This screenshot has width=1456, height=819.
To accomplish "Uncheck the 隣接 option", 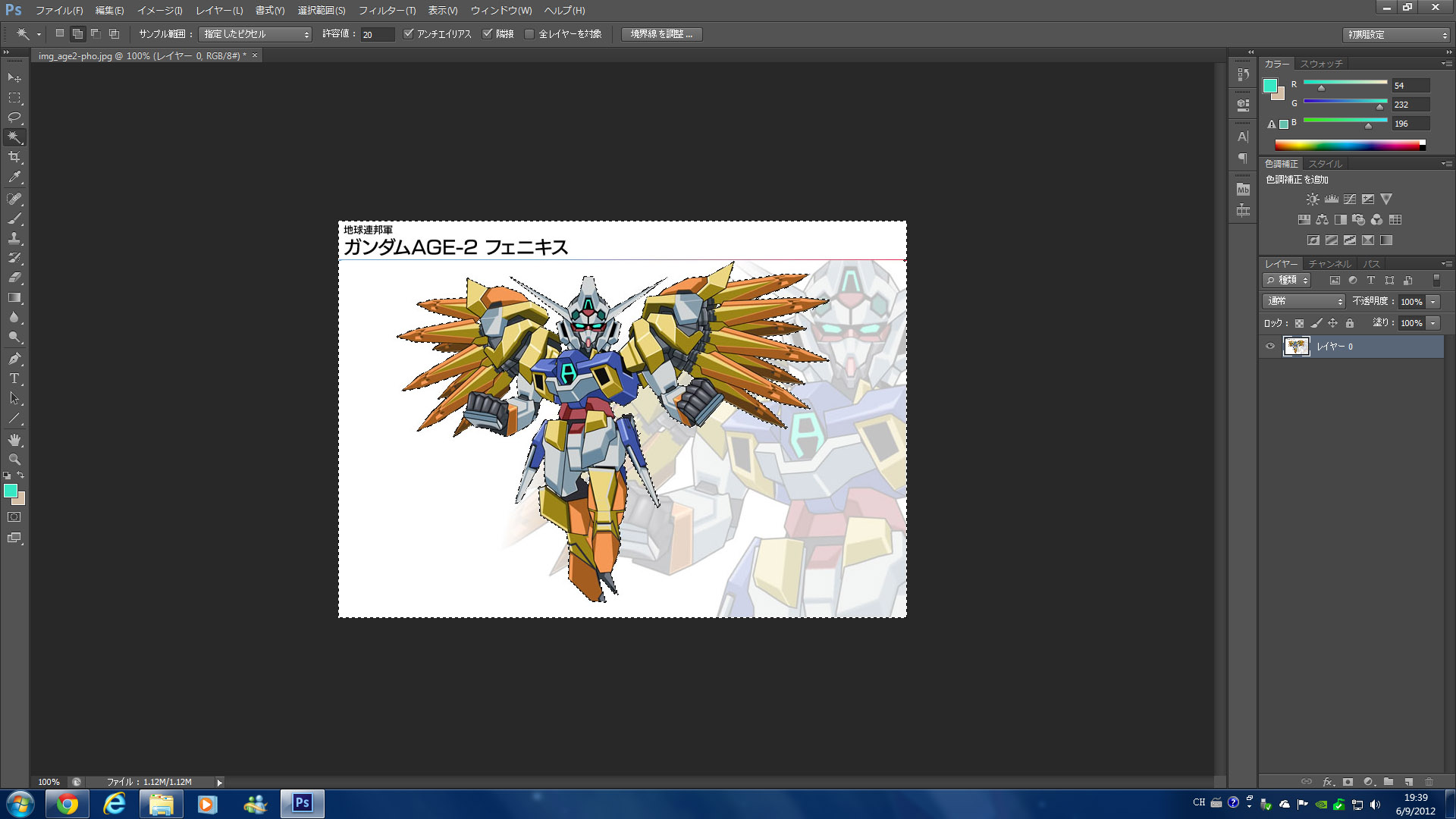I will (488, 34).
